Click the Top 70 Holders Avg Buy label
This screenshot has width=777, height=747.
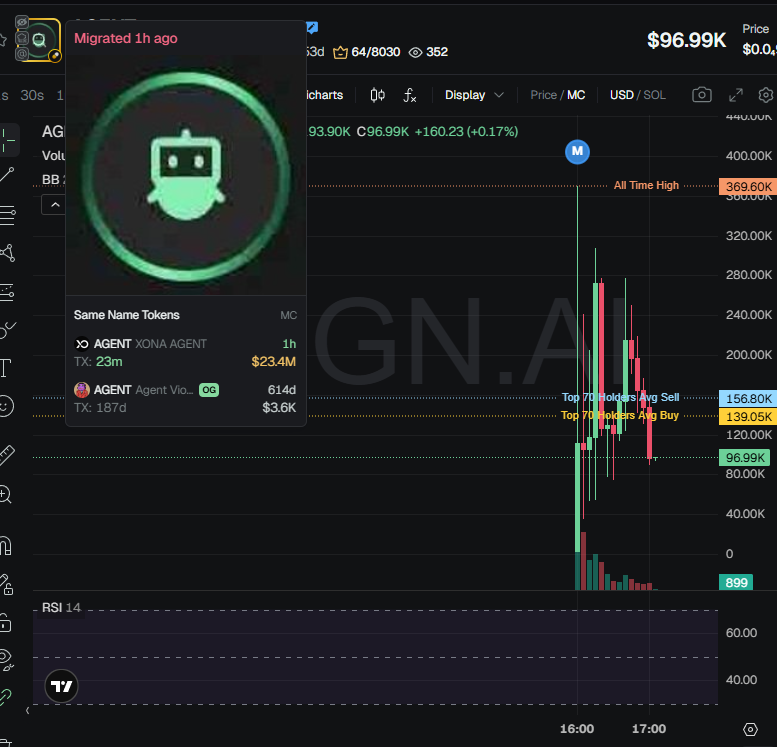pos(619,415)
